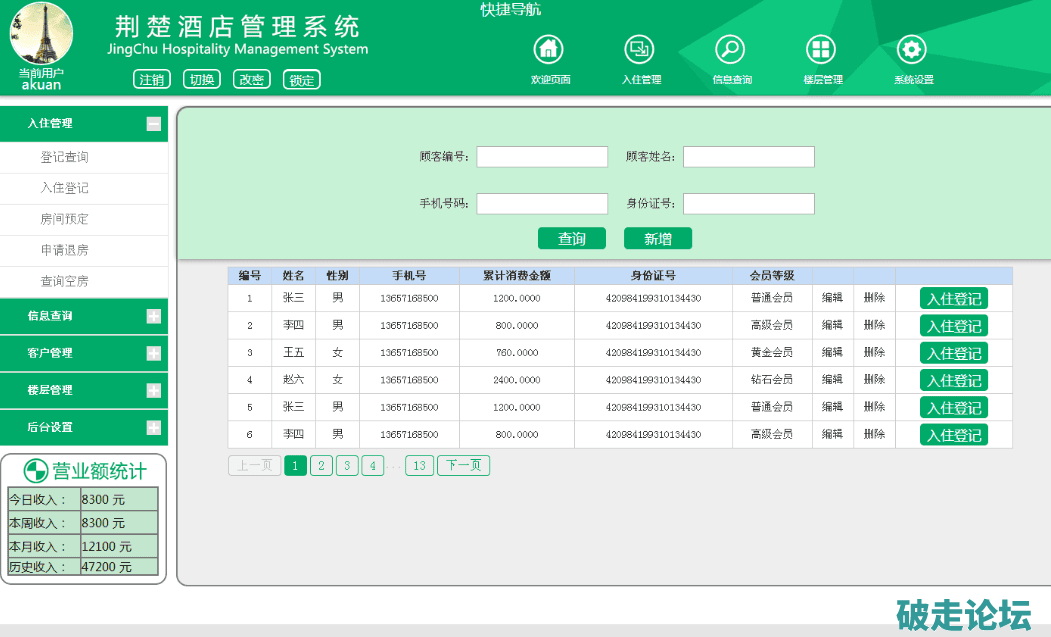Expand the 信息查询 sidebar section
The height and width of the screenshot is (637, 1051).
coord(153,316)
